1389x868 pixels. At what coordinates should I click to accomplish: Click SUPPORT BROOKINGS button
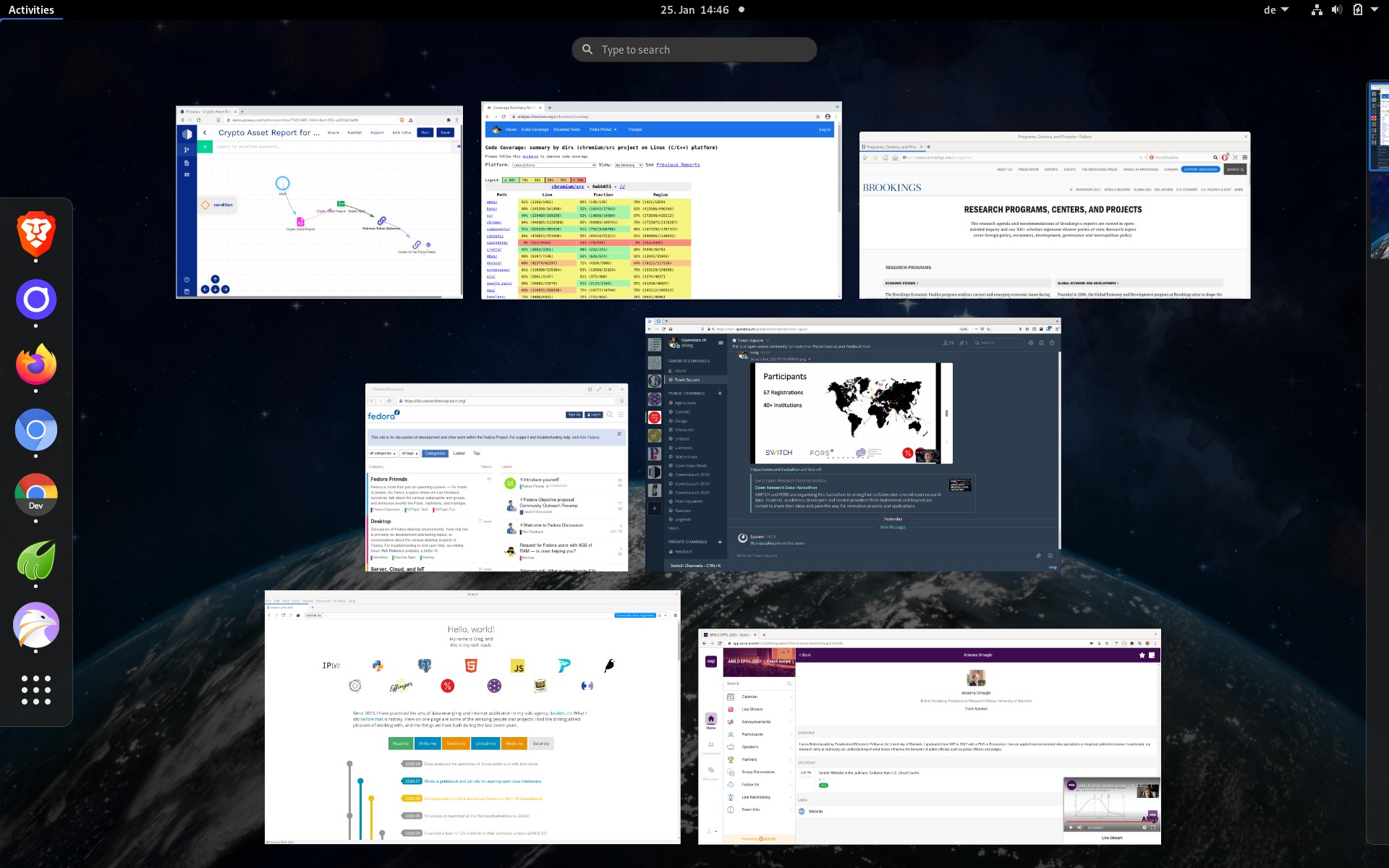(x=1200, y=169)
